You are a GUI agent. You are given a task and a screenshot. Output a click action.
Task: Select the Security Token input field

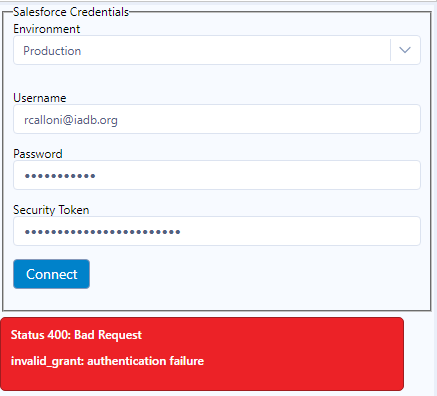217,231
